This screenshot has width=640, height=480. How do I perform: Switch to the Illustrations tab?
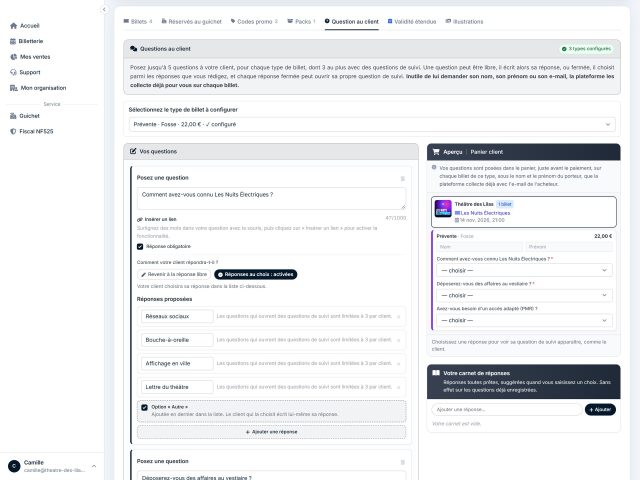[x=464, y=22]
